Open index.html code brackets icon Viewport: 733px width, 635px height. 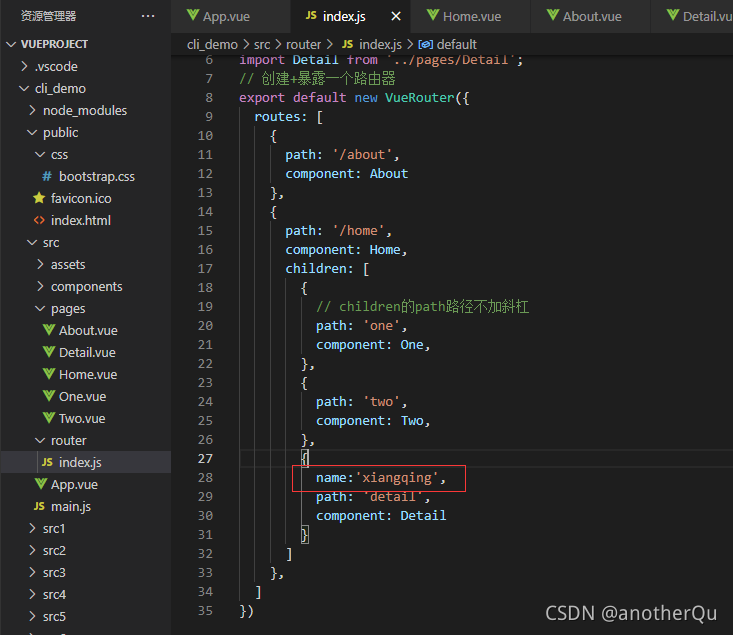[x=39, y=220]
